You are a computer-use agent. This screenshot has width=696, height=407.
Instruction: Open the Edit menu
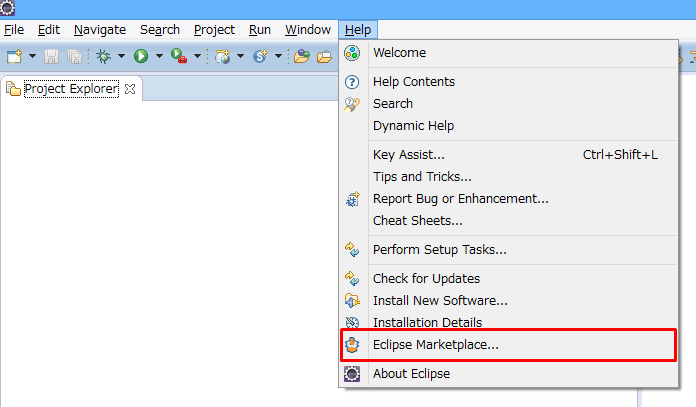click(49, 30)
